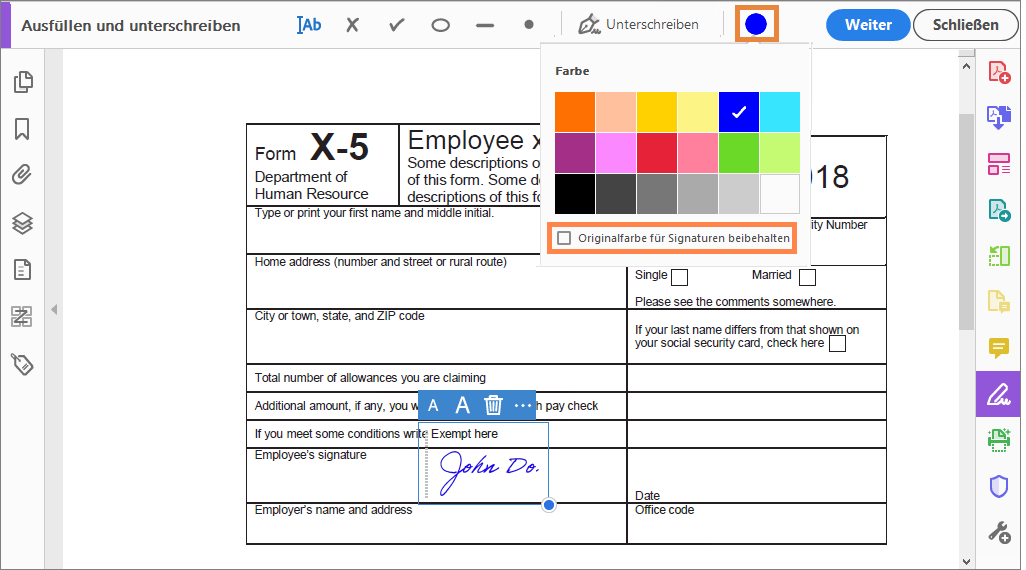Choose the black color swatch
The height and width of the screenshot is (570, 1026).
point(575,194)
